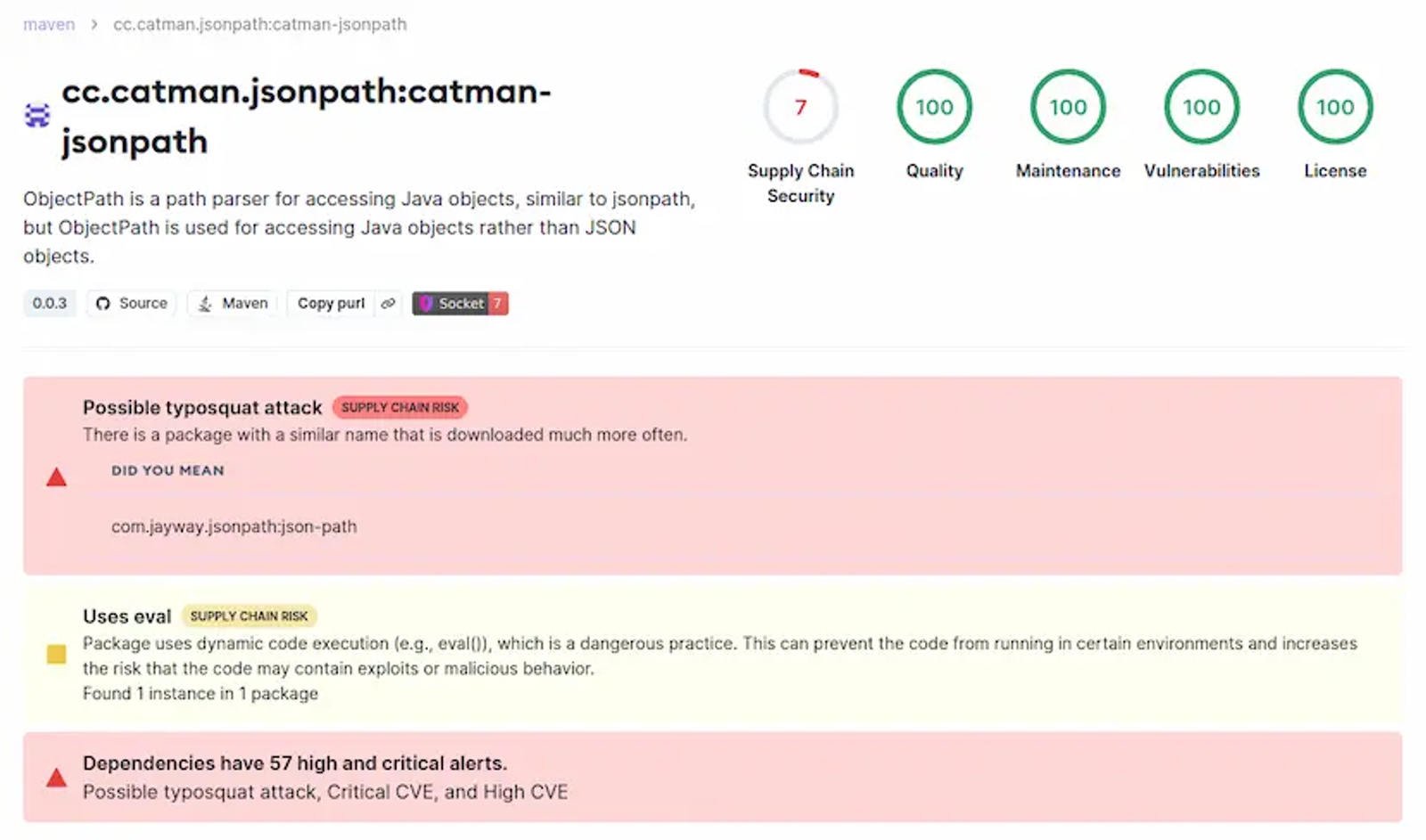Click the breadcrumb chevron separator
The image size is (1426, 840).
coord(94,25)
